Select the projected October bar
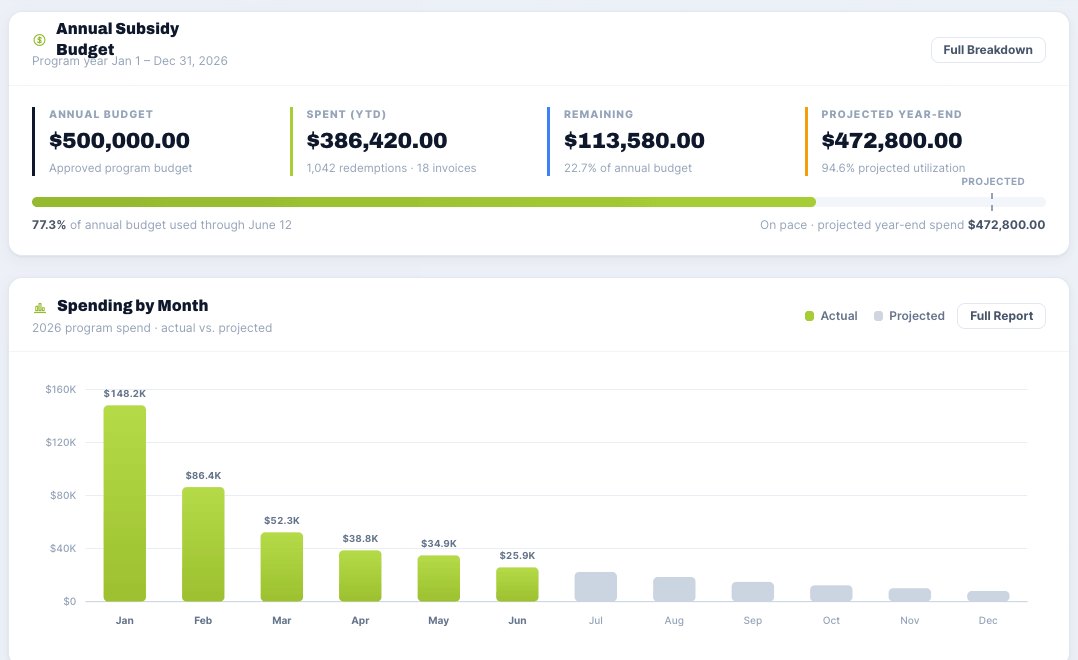This screenshot has width=1078, height=660. (830, 593)
